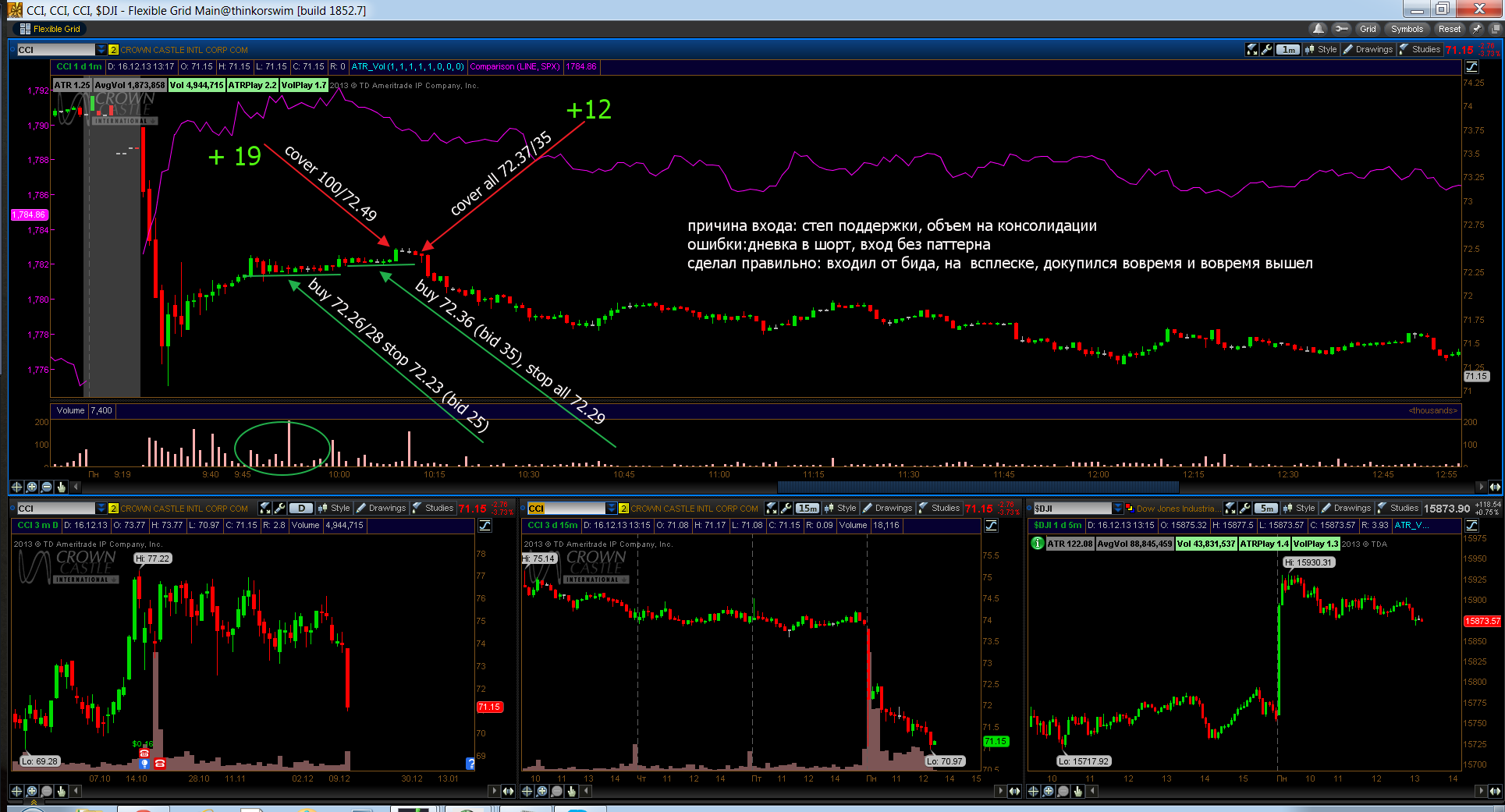Open the grid settings wrench icon

pyautogui.click(x=1341, y=29)
